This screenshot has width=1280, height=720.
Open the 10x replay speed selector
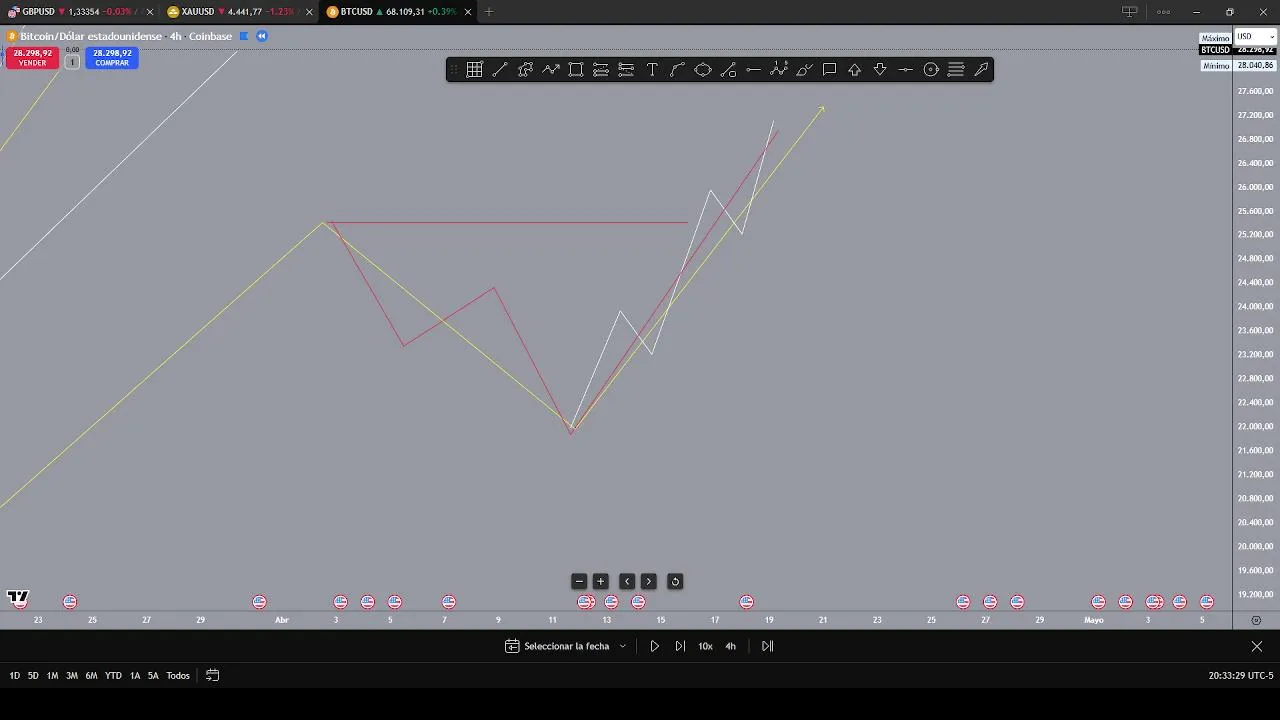[705, 646]
